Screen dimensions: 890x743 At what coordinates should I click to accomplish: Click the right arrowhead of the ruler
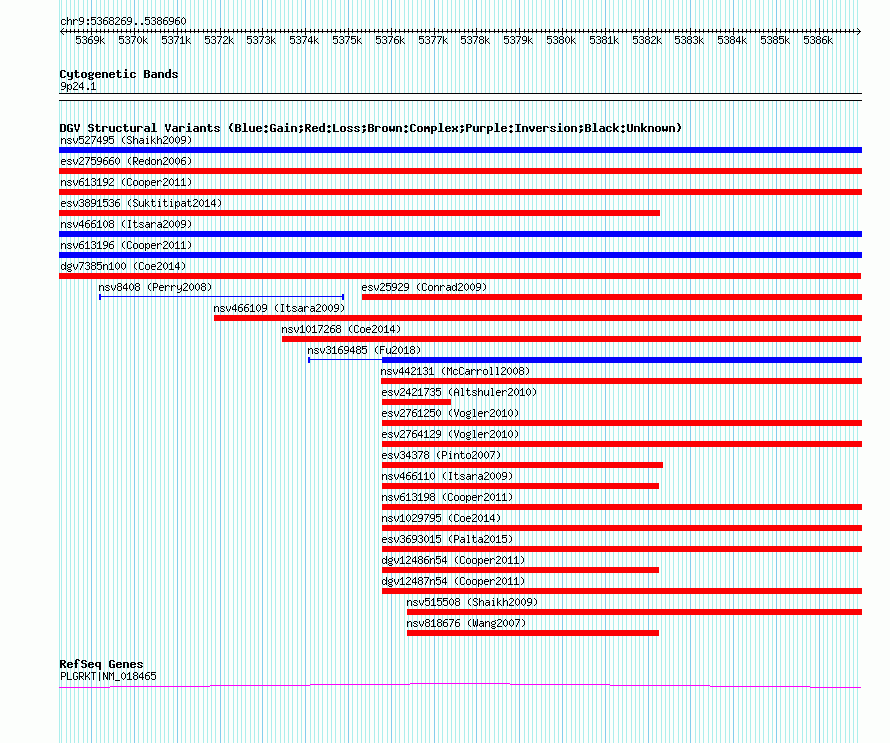(x=859, y=32)
